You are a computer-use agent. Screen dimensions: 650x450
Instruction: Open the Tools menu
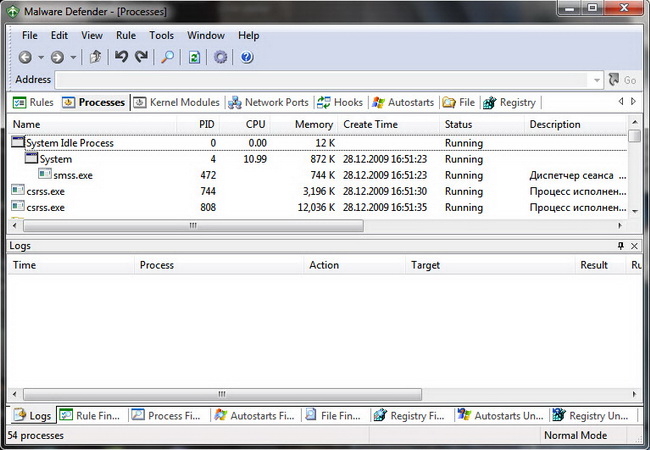point(161,35)
